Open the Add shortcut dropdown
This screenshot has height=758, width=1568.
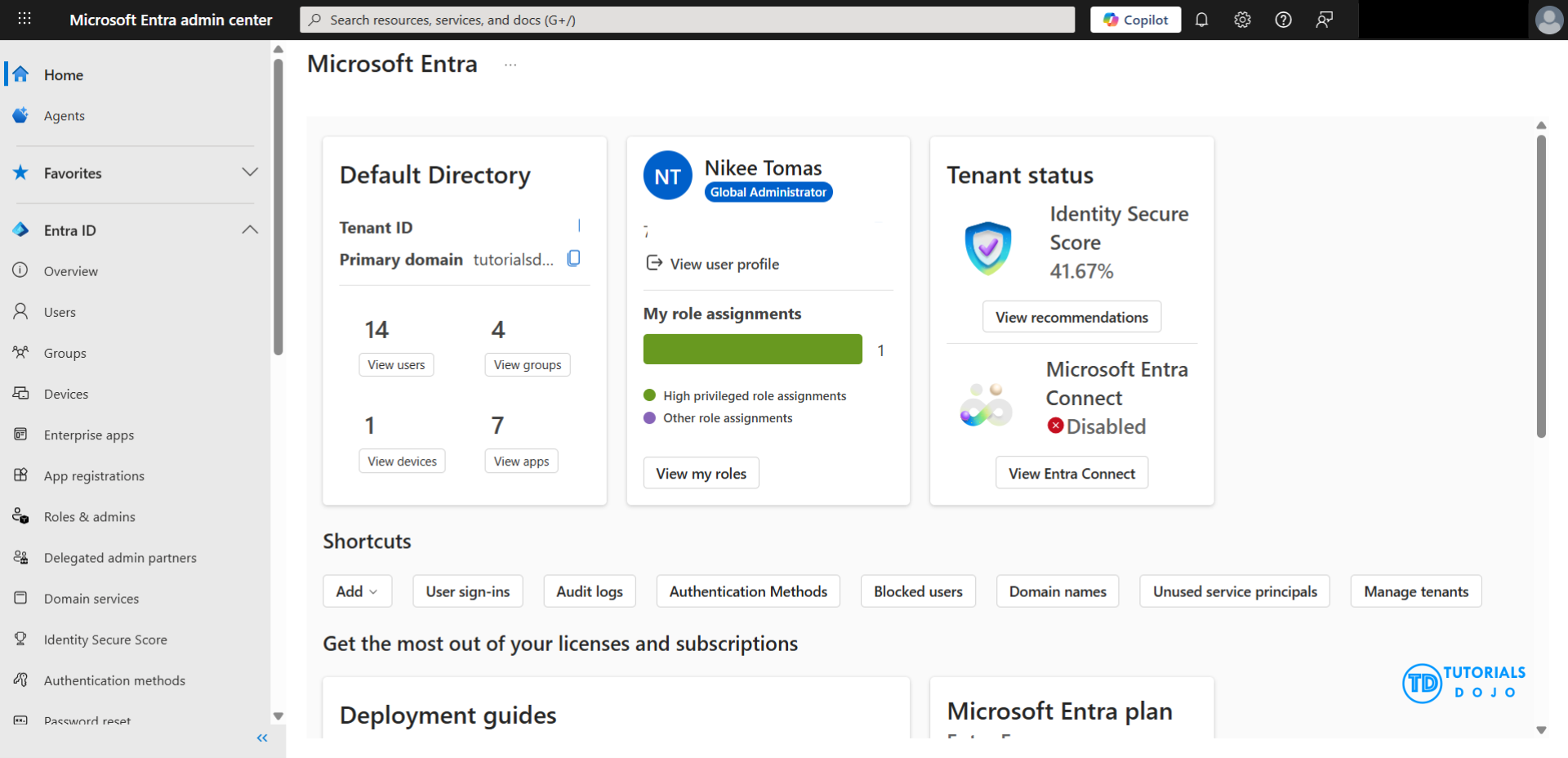(x=357, y=591)
